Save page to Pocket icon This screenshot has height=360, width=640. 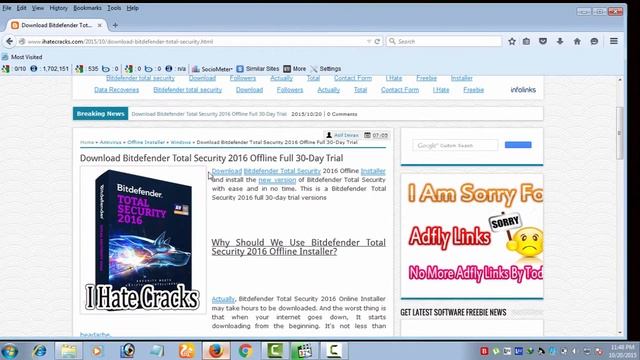(543, 41)
